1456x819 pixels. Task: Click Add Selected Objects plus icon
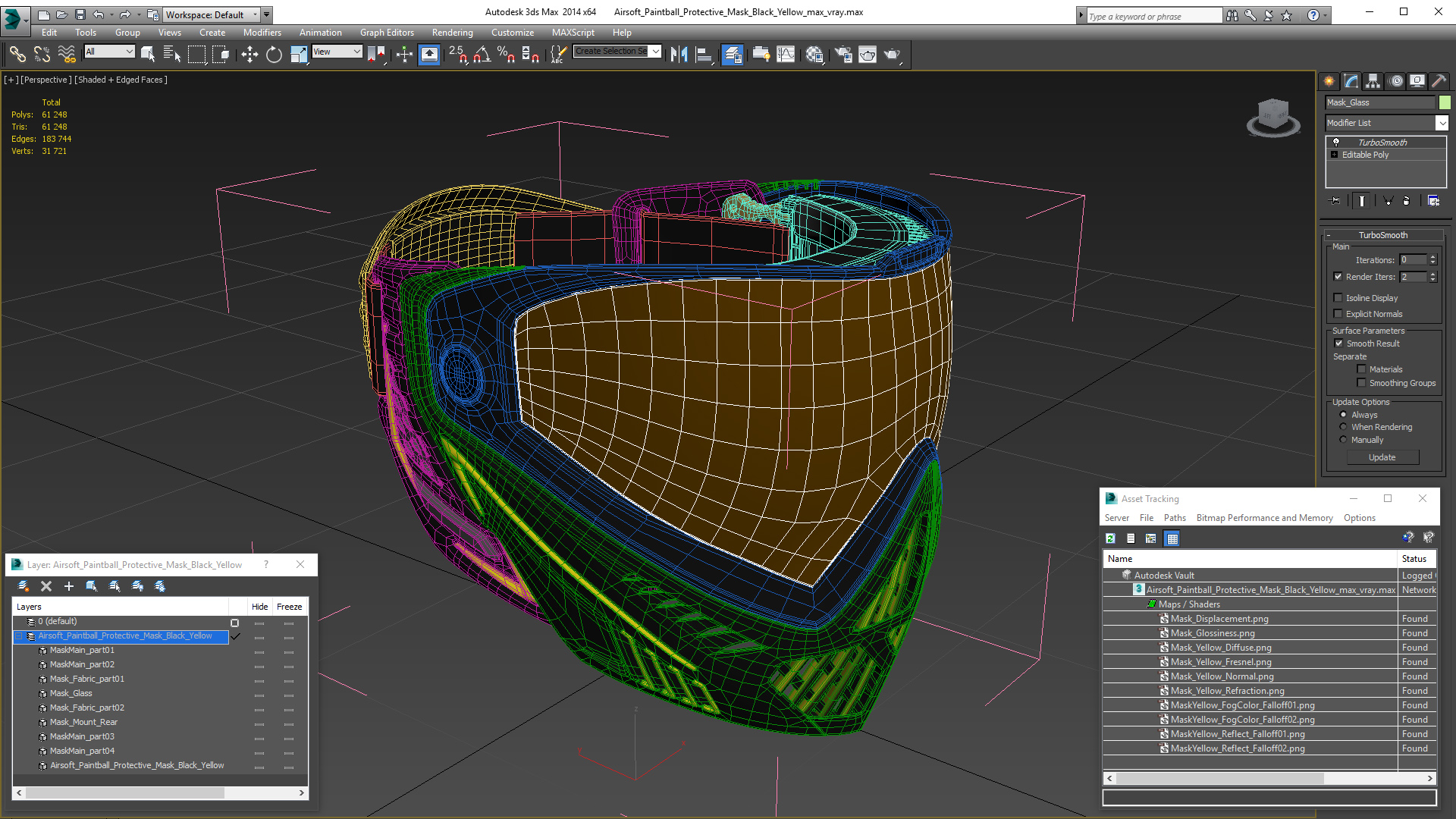coord(69,586)
